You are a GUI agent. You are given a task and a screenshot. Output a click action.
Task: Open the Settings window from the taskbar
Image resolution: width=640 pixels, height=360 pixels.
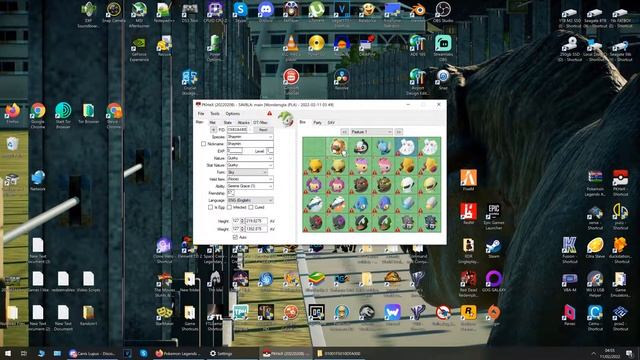pyautogui.click(x=221, y=353)
